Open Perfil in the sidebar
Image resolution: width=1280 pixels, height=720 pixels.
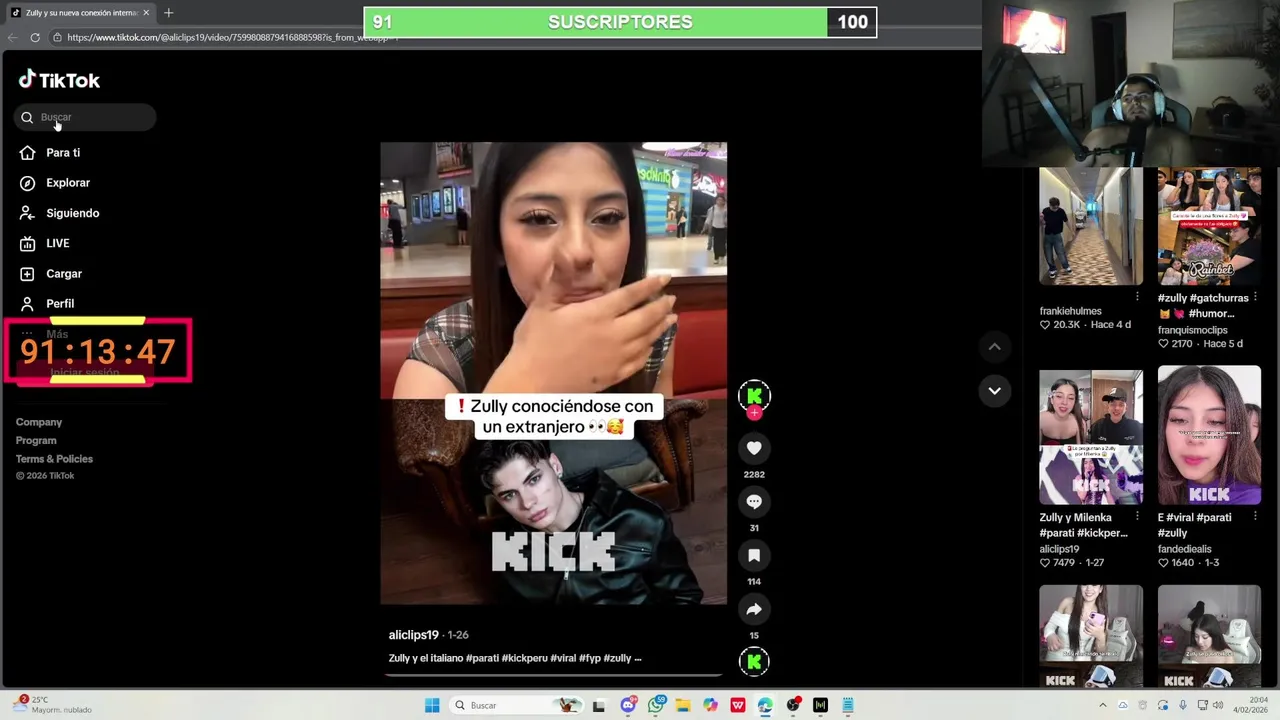point(47,303)
